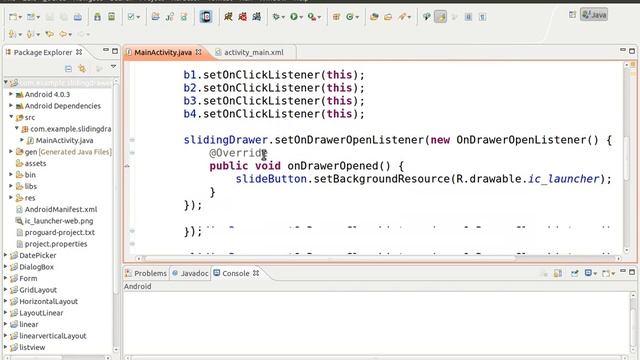Click Collapse All in Package Explorer

click(68, 69)
